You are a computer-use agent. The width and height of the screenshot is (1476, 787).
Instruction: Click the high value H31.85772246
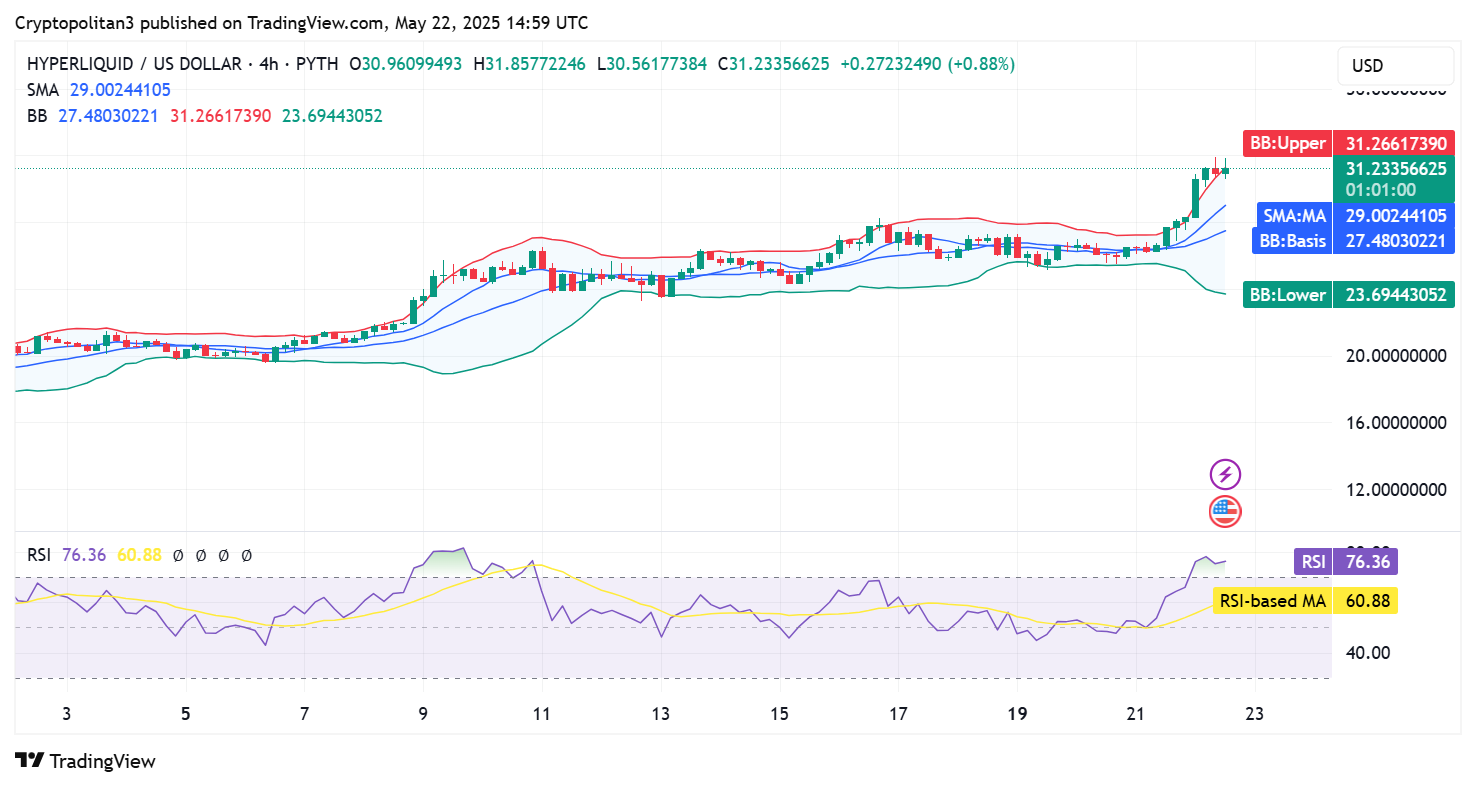coord(529,64)
